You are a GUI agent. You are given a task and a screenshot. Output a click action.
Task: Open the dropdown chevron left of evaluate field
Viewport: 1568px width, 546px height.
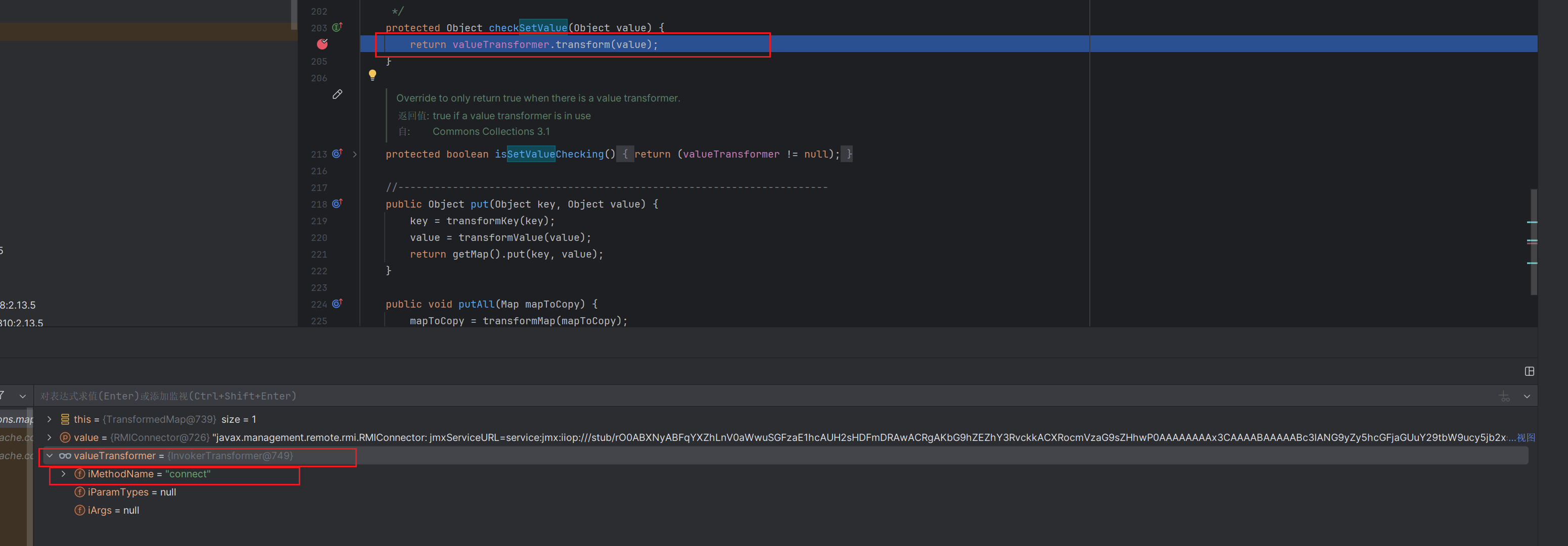tap(23, 396)
